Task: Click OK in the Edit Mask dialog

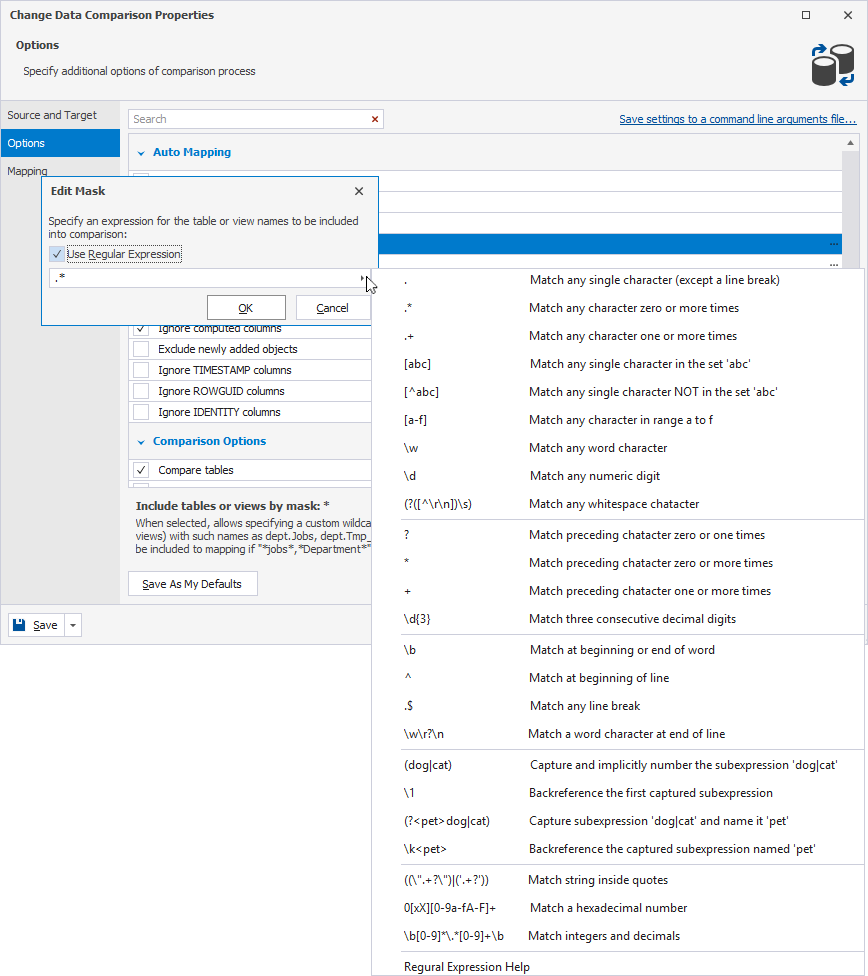Action: 245,307
